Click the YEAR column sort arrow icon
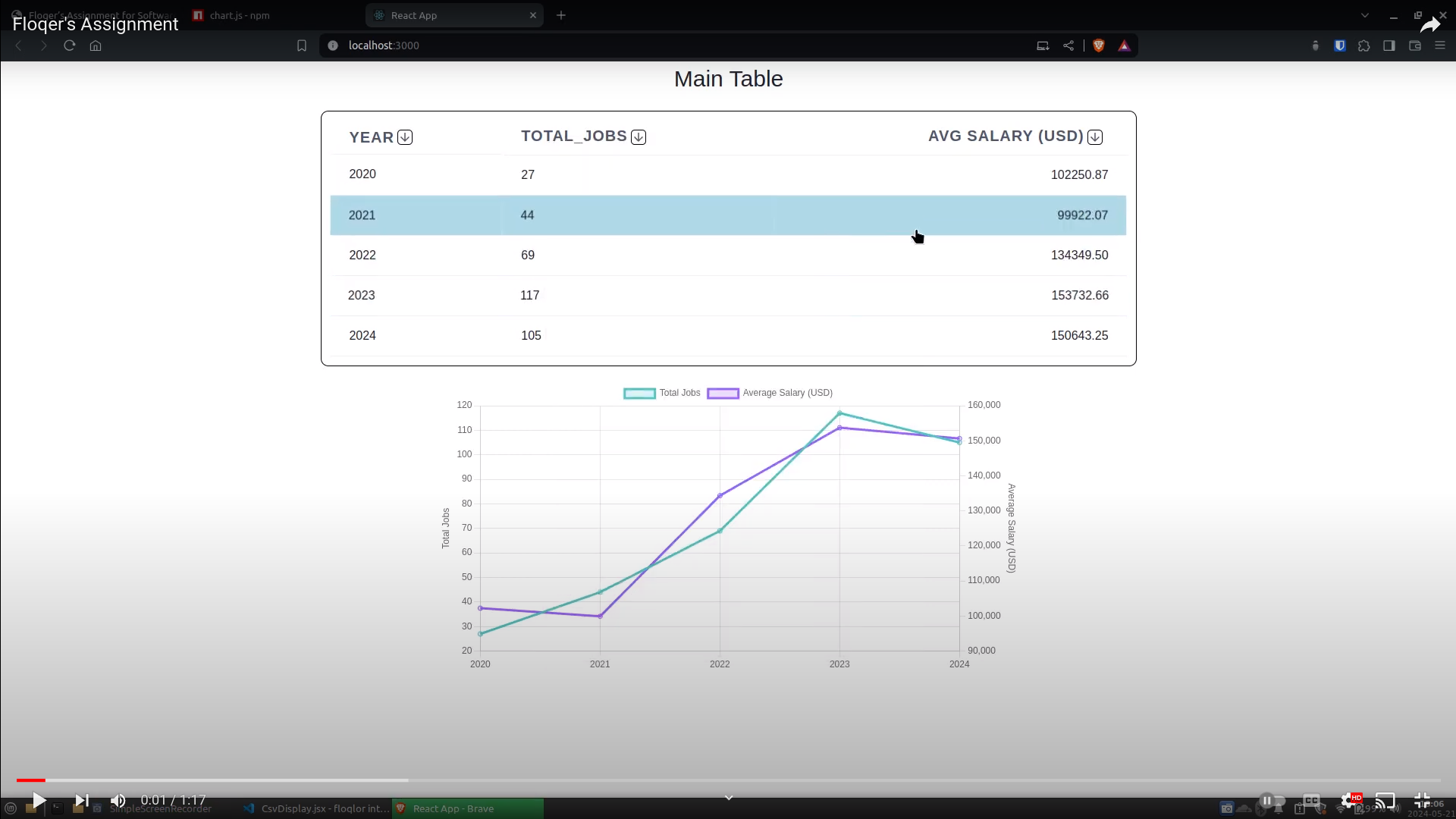Viewport: 1456px width, 819px height. coord(405,137)
